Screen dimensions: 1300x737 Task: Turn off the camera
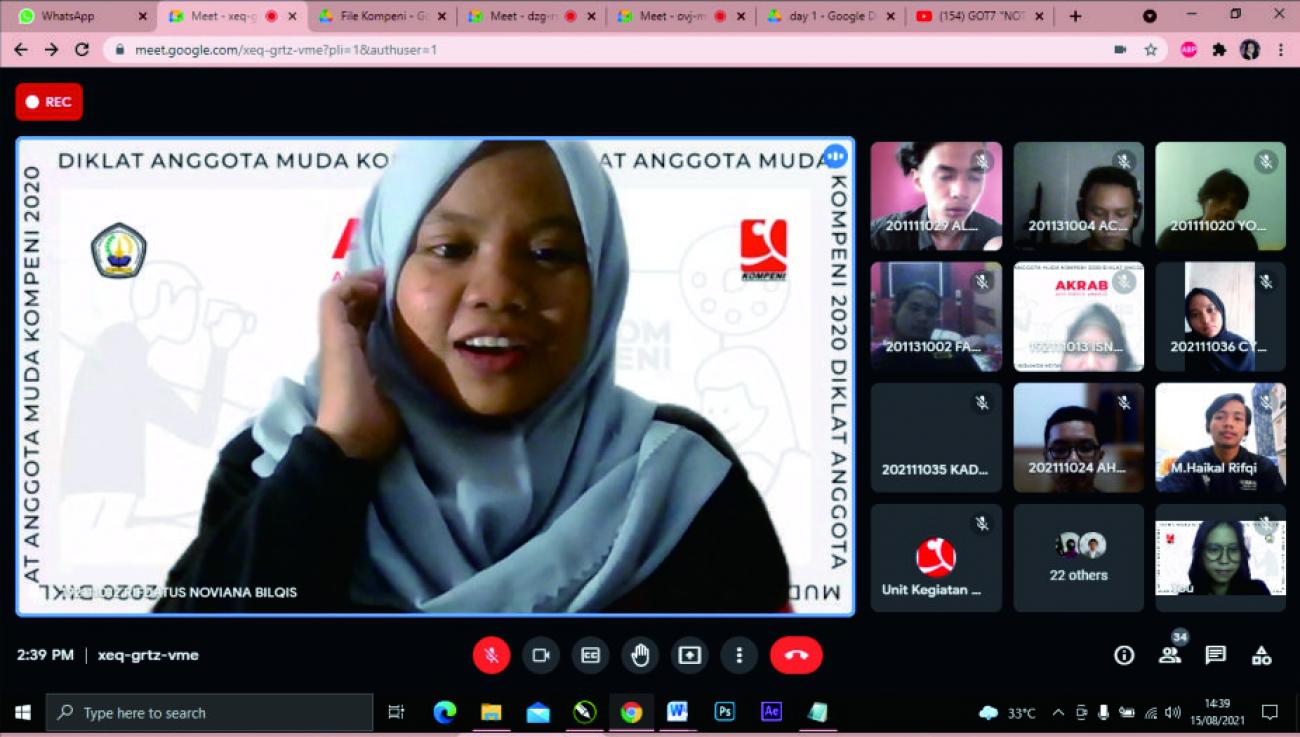[541, 655]
